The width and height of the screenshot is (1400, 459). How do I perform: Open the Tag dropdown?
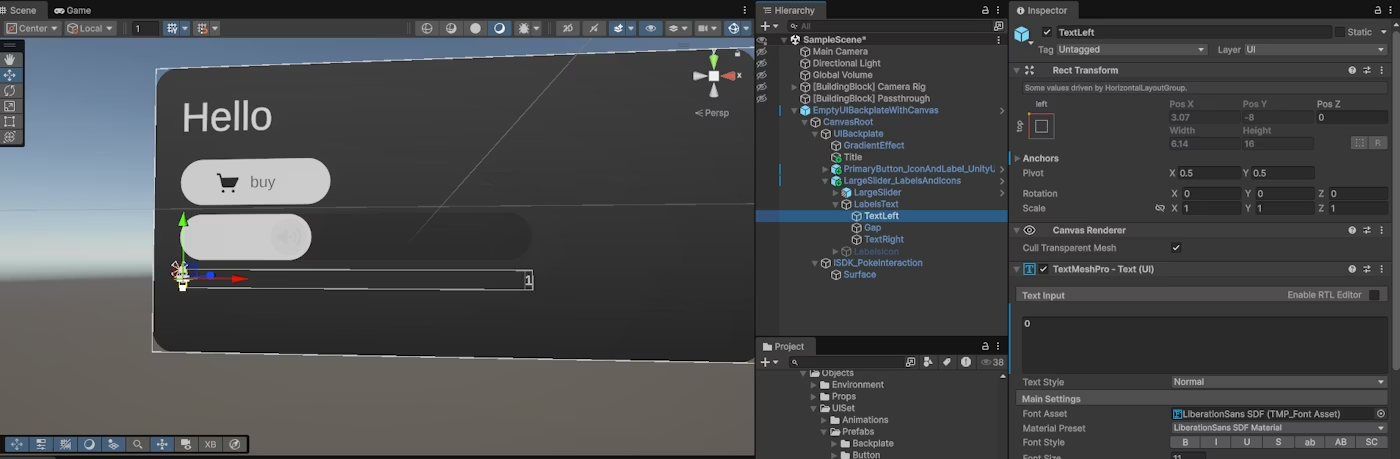[1131, 49]
